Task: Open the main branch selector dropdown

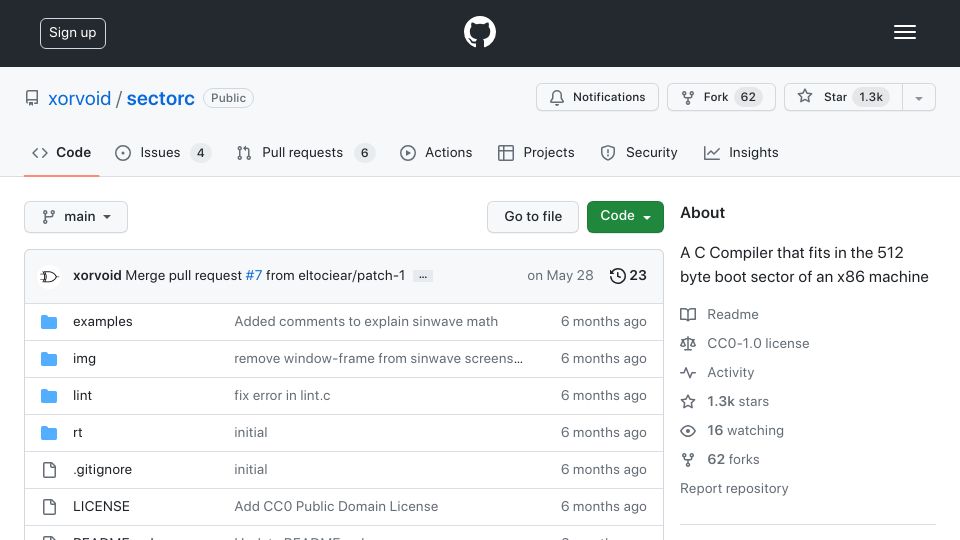Action: point(76,217)
